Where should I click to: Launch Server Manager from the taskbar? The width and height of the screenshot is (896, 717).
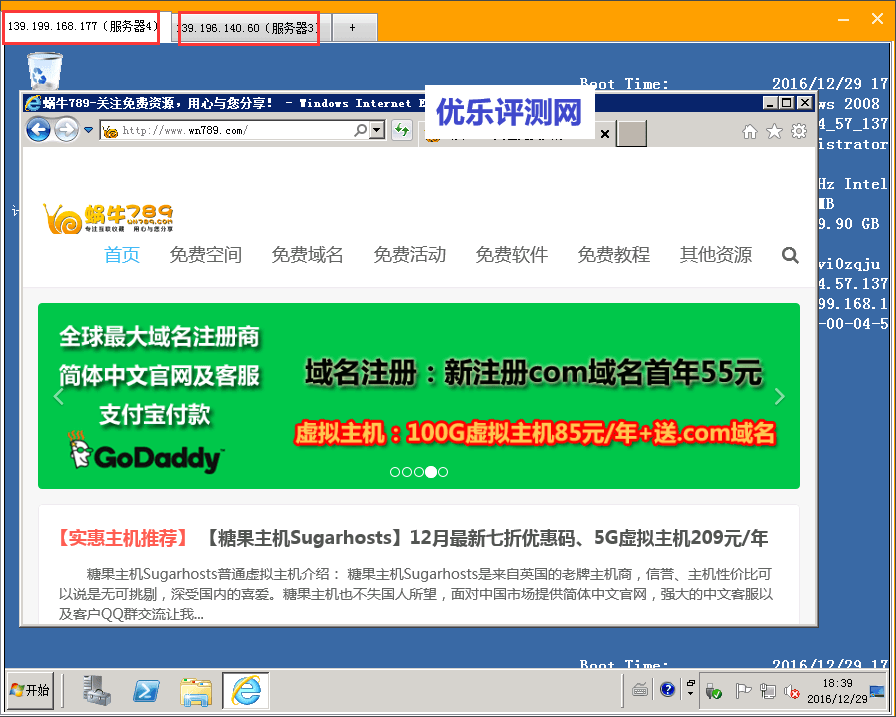click(97, 690)
